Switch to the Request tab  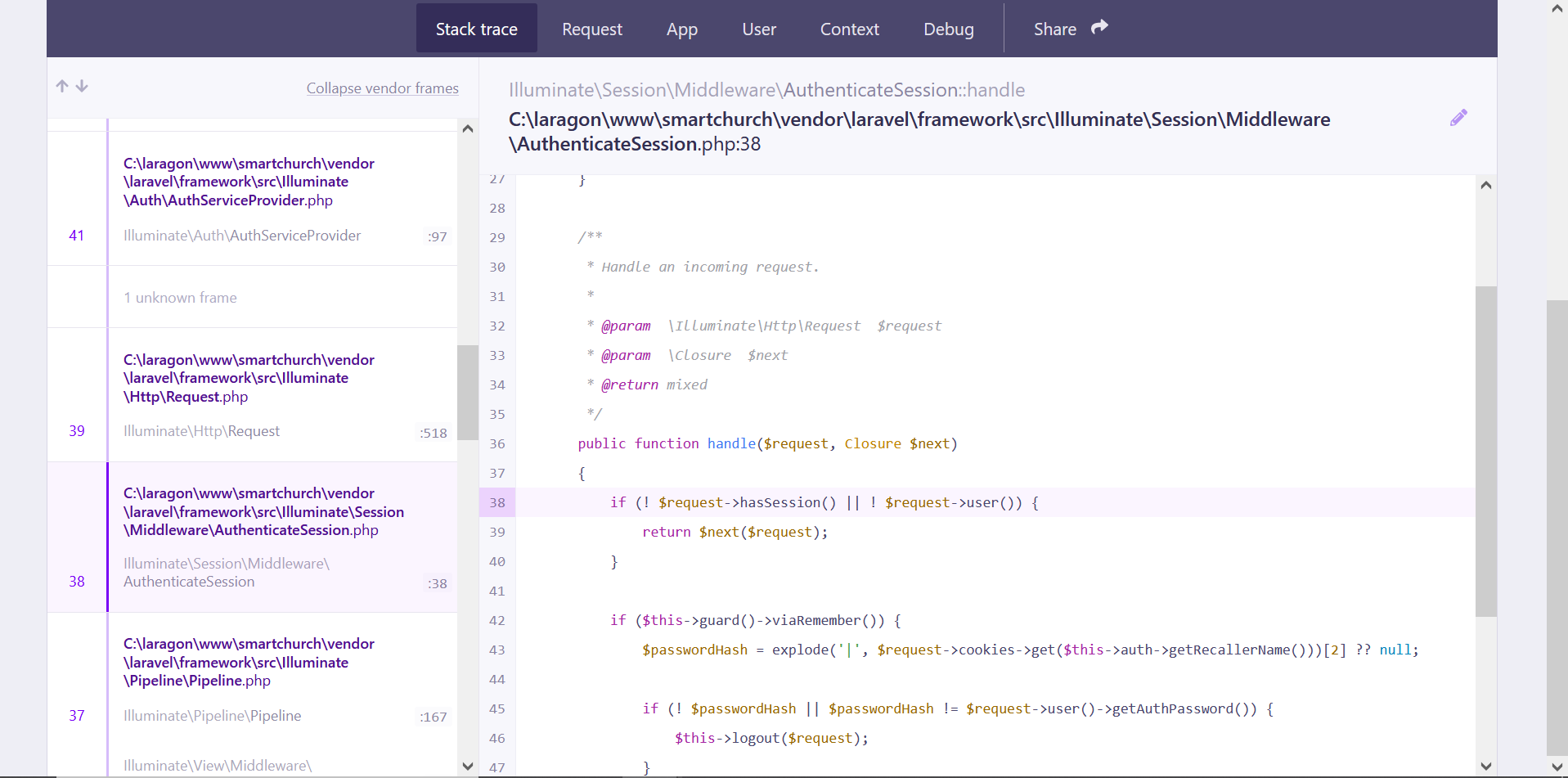tap(592, 29)
